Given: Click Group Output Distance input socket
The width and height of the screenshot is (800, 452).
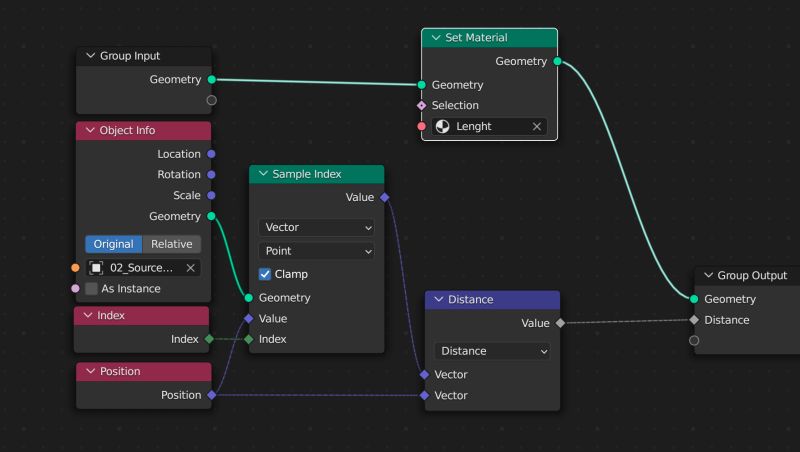Looking at the screenshot, I should pyautogui.click(x=694, y=320).
